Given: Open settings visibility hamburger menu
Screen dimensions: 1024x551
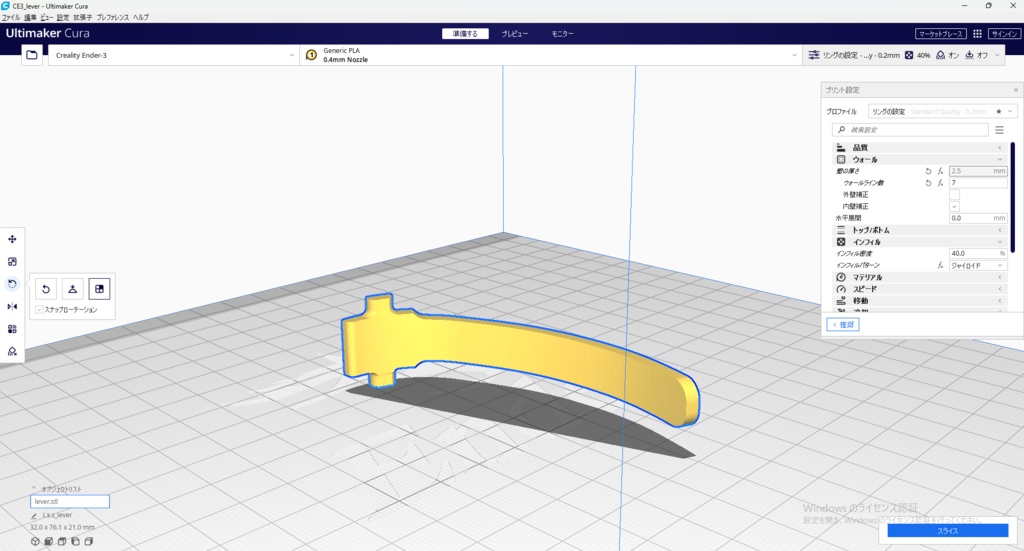Looking at the screenshot, I should [x=999, y=130].
